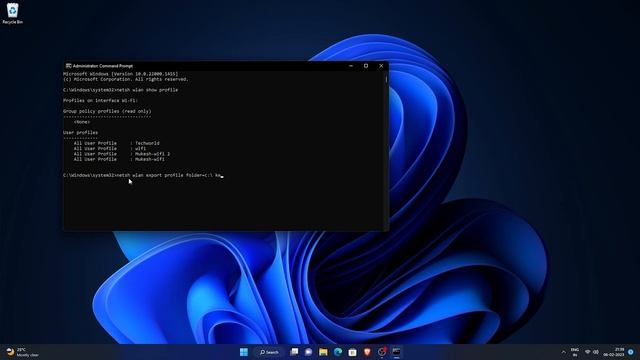Launch the Chat app from the taskbar

309,352
